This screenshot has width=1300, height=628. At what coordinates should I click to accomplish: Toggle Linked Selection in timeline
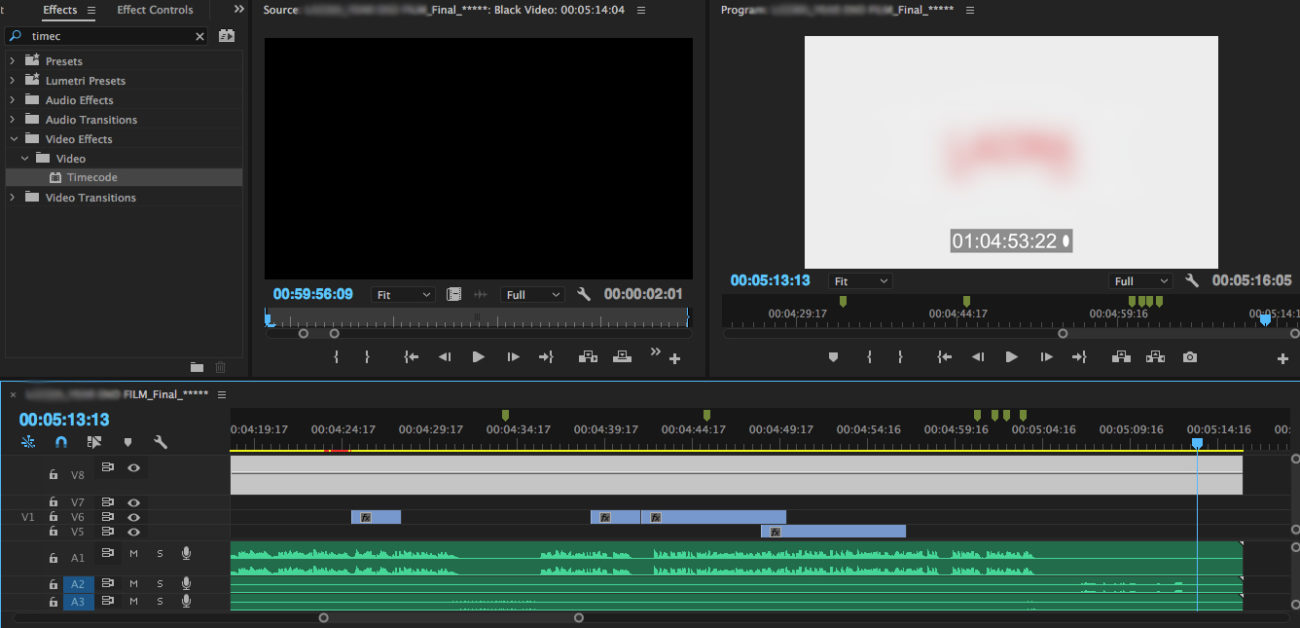tap(94, 442)
